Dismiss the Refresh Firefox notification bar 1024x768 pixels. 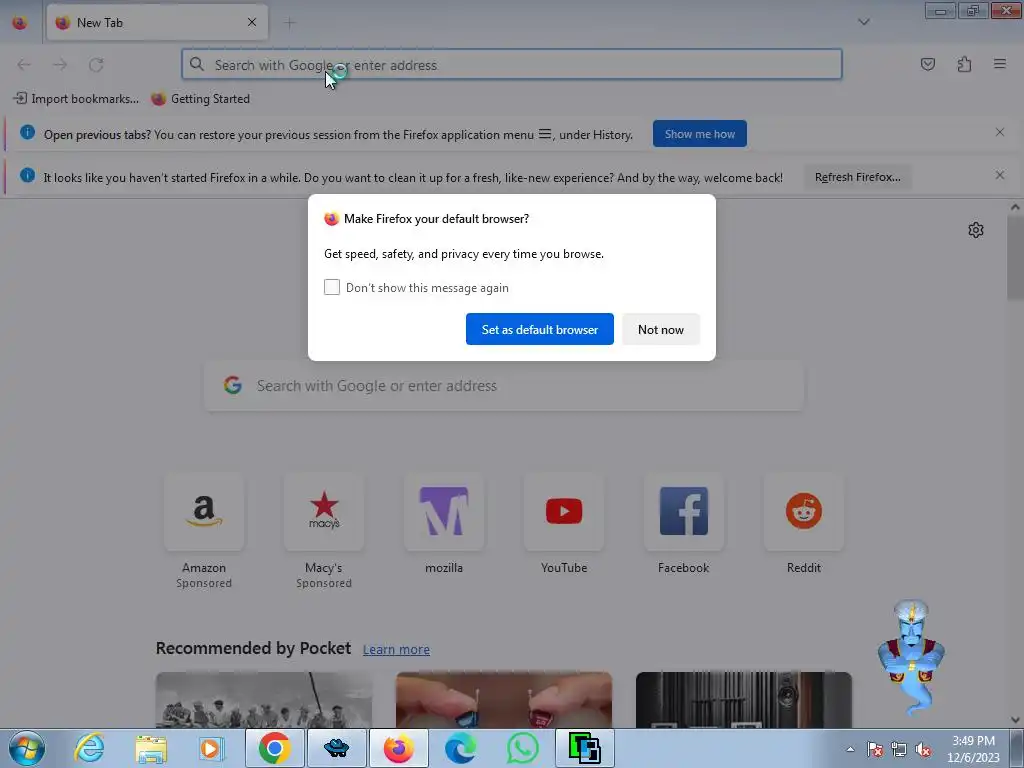click(x=999, y=176)
